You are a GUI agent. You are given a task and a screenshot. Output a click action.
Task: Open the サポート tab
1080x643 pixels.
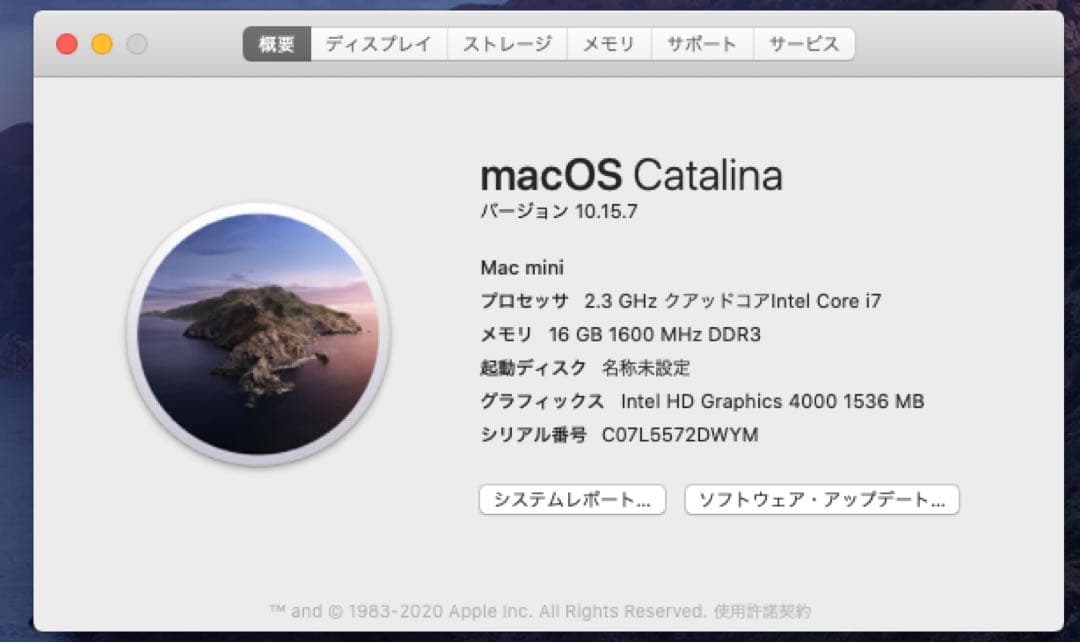coord(701,43)
